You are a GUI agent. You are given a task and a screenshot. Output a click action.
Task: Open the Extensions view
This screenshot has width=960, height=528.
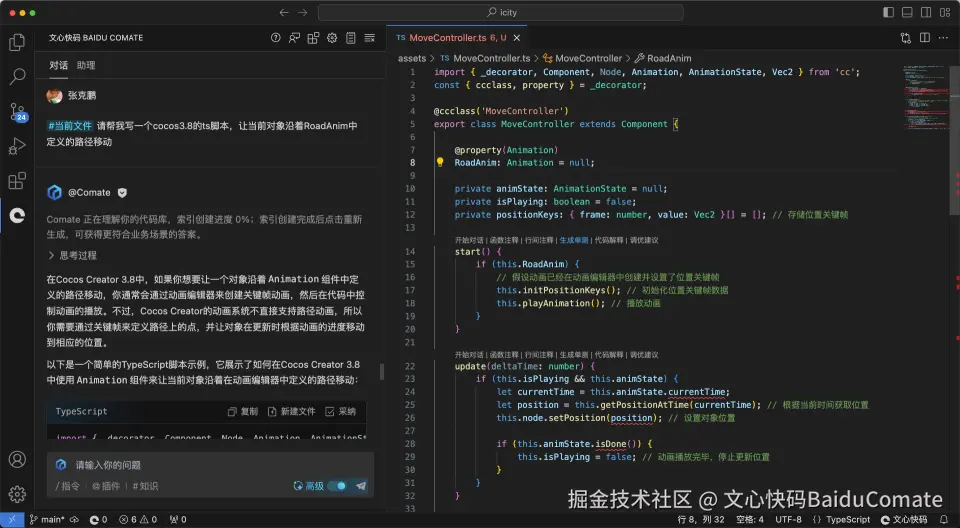(17, 181)
